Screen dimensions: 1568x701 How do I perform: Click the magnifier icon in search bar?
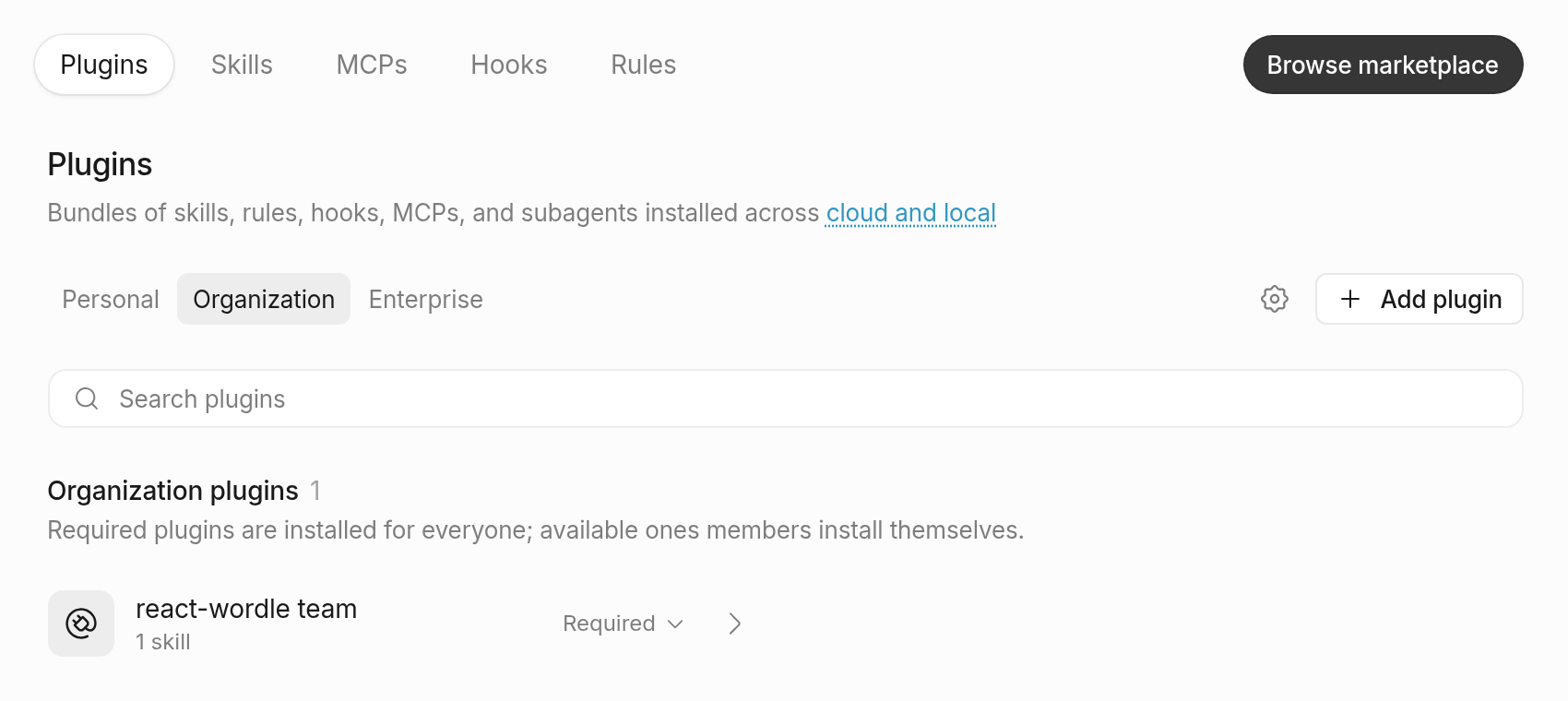[x=87, y=398]
